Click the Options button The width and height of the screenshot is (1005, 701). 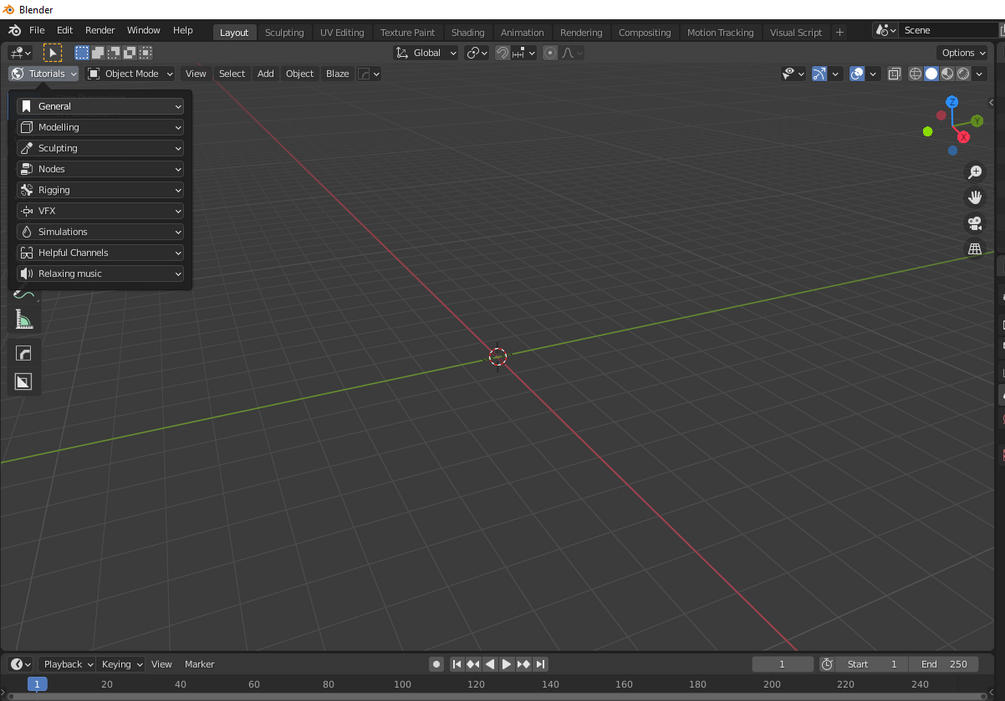pyautogui.click(x=963, y=53)
